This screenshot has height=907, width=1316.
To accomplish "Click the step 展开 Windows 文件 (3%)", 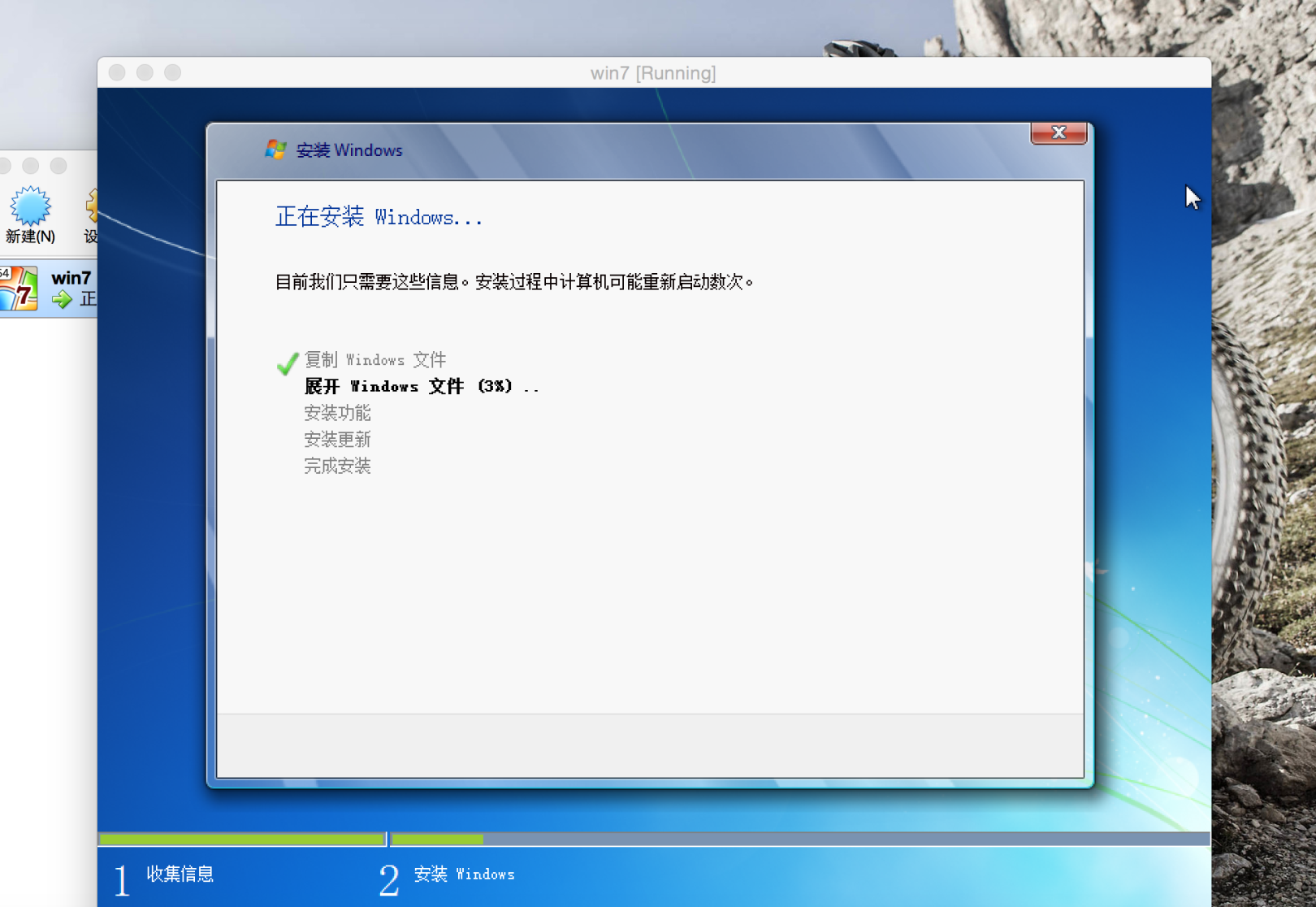I will pyautogui.click(x=422, y=386).
